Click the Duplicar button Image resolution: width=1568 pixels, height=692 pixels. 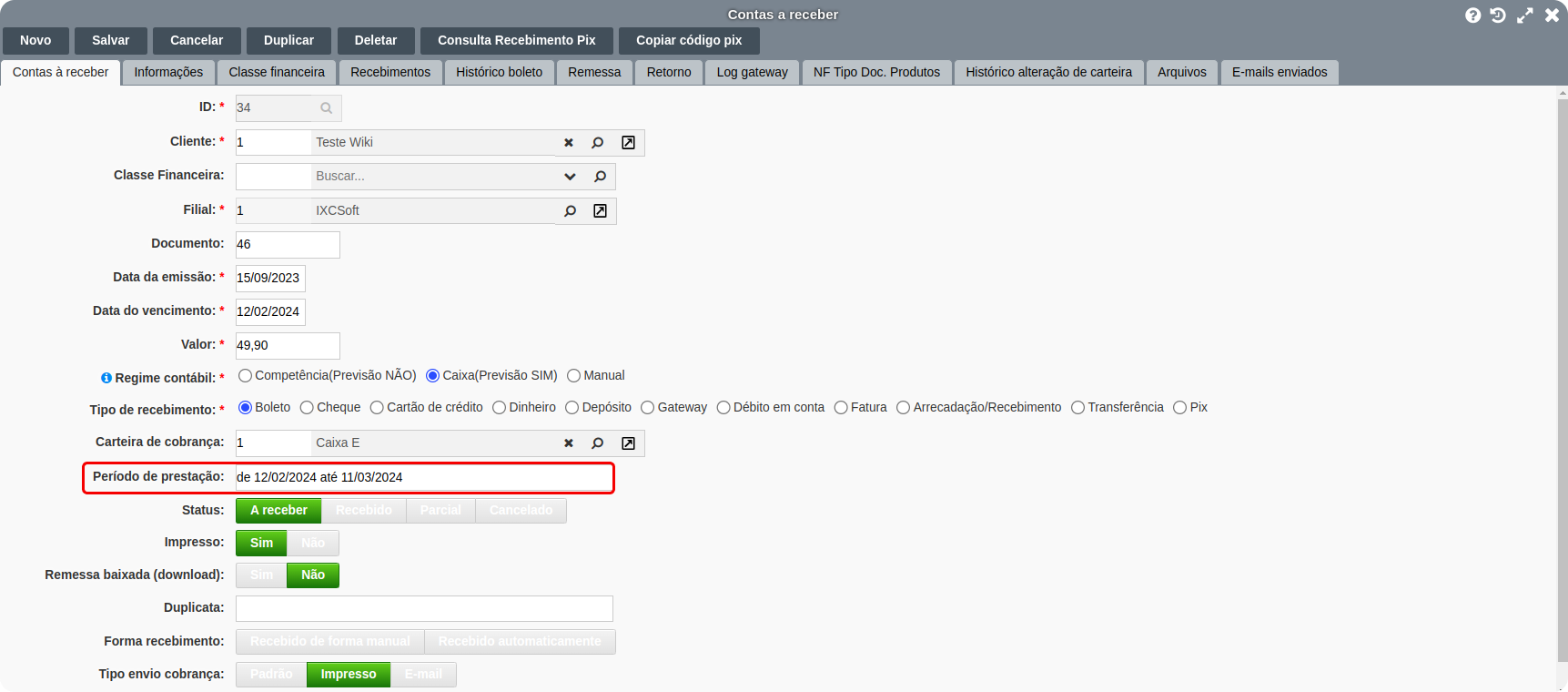[289, 40]
